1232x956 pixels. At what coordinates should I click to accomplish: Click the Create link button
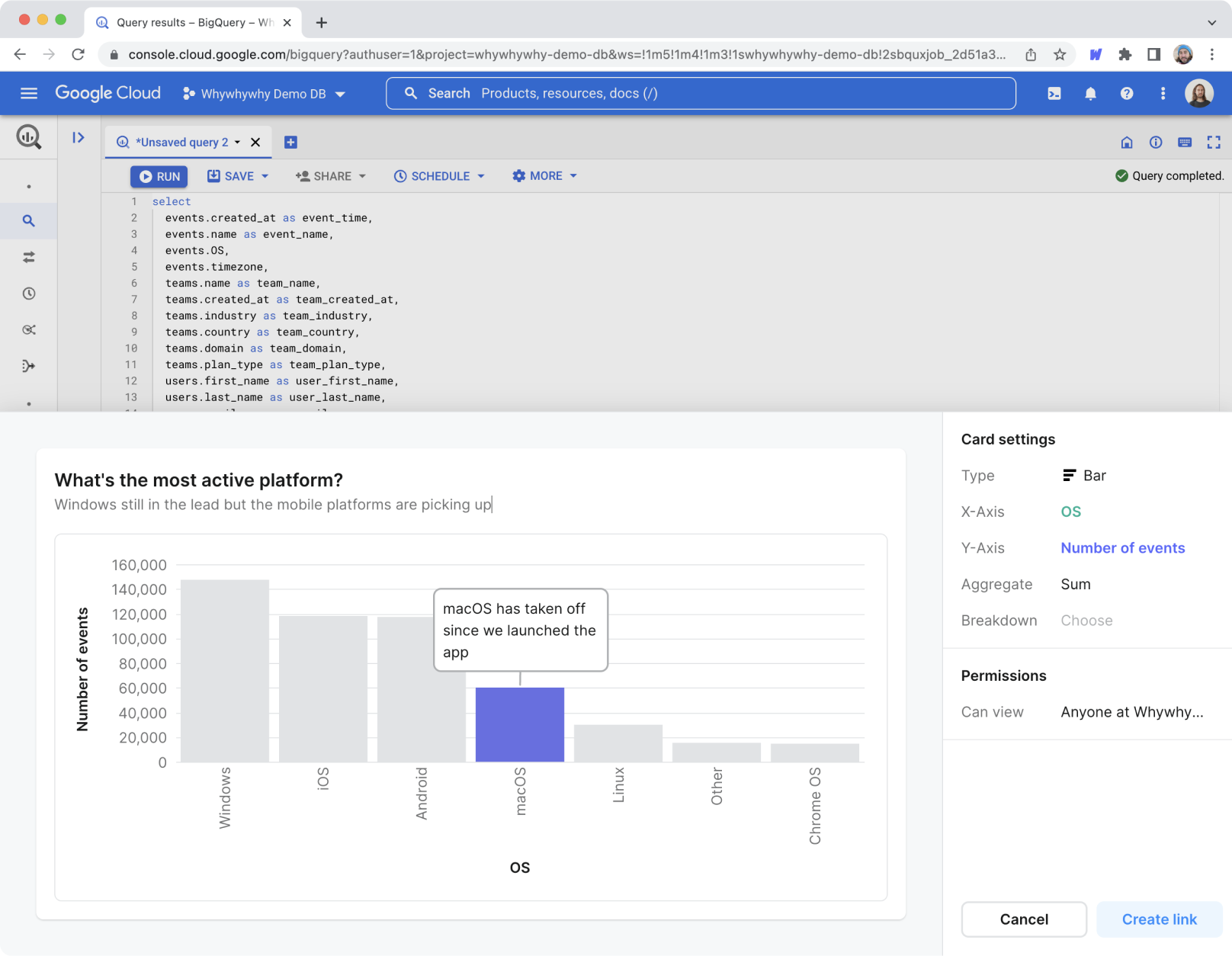pos(1159,919)
